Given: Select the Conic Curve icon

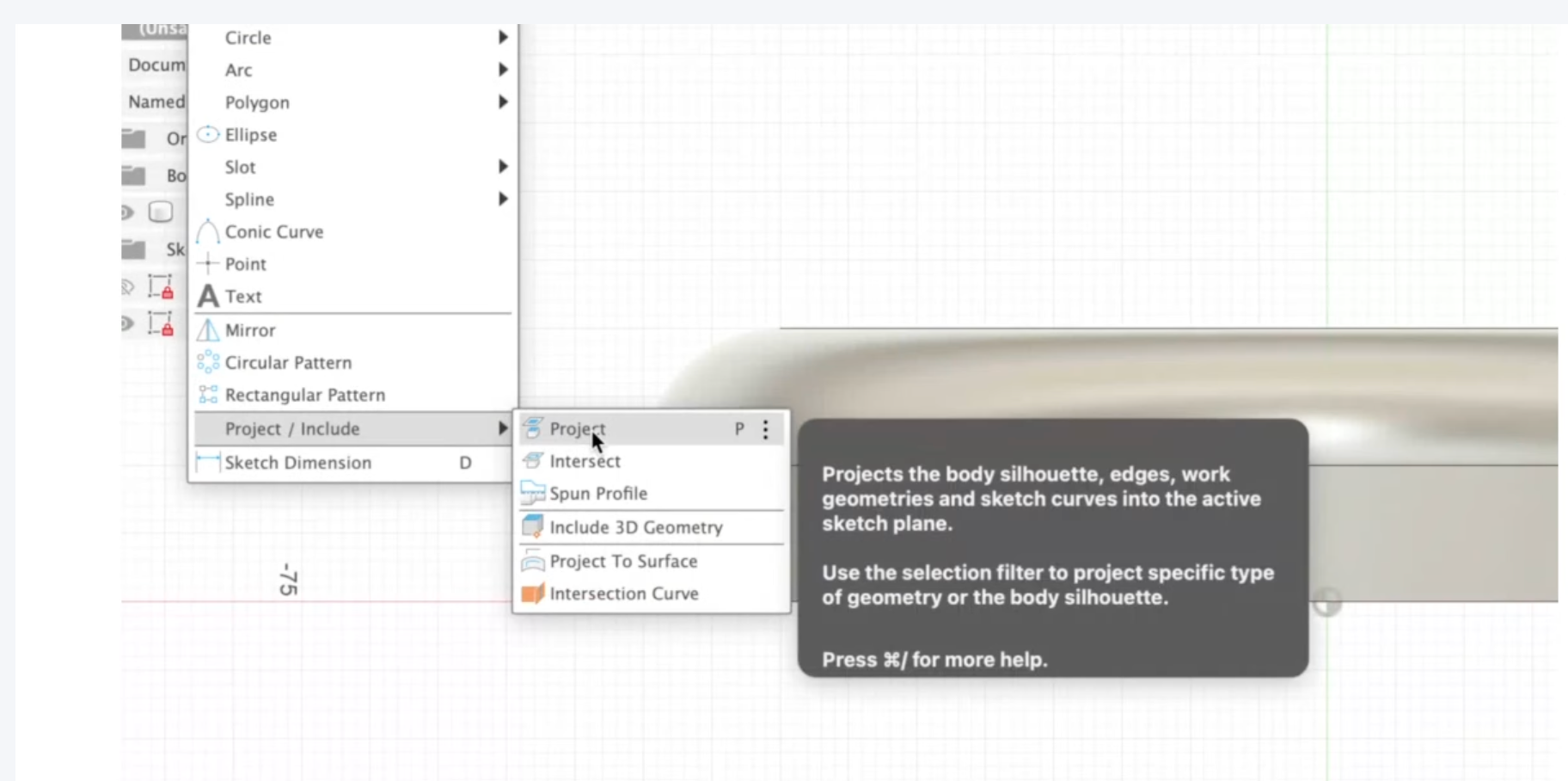Looking at the screenshot, I should point(208,231).
